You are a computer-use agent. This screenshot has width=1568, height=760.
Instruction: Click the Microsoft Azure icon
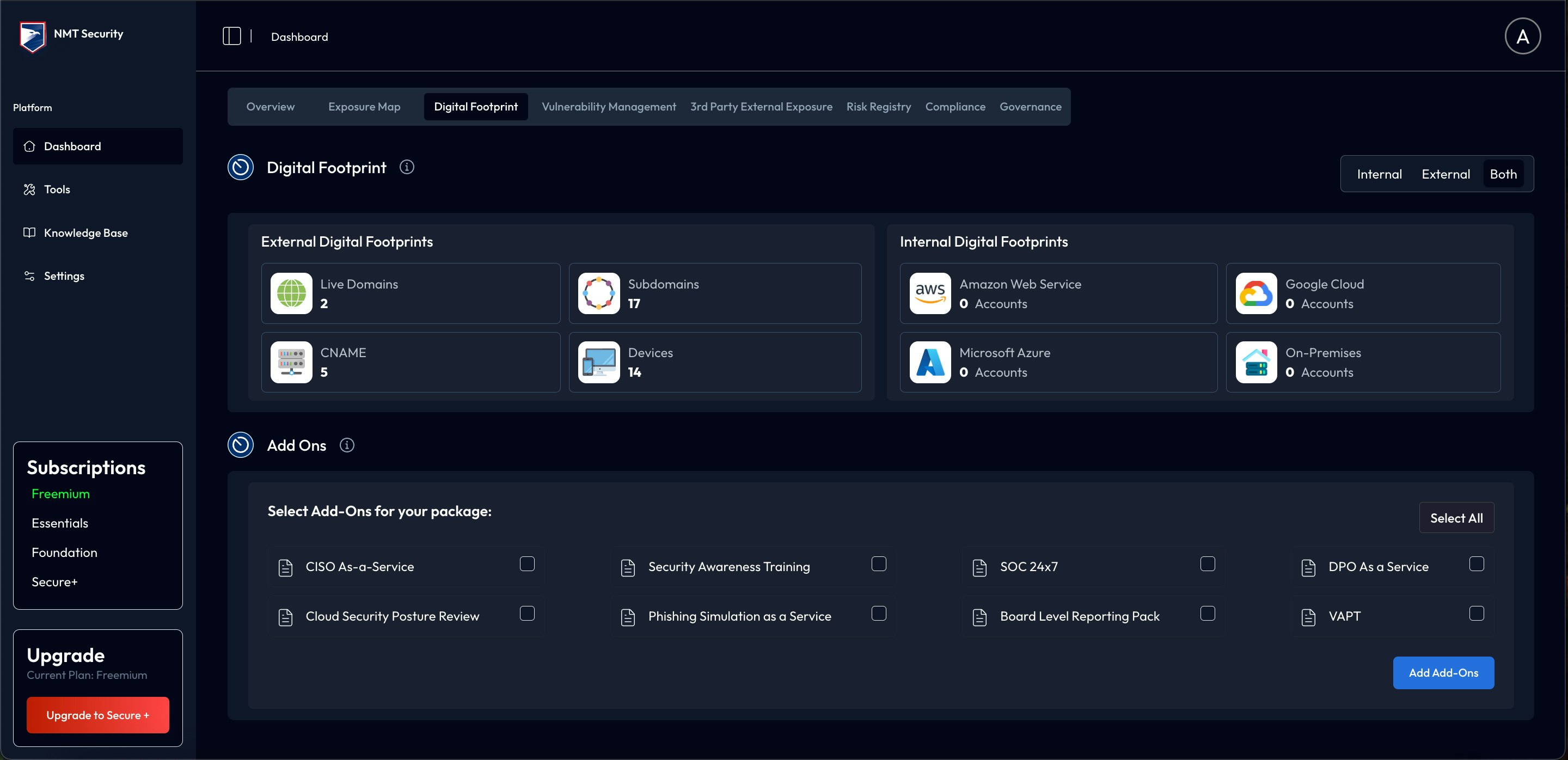(929, 362)
